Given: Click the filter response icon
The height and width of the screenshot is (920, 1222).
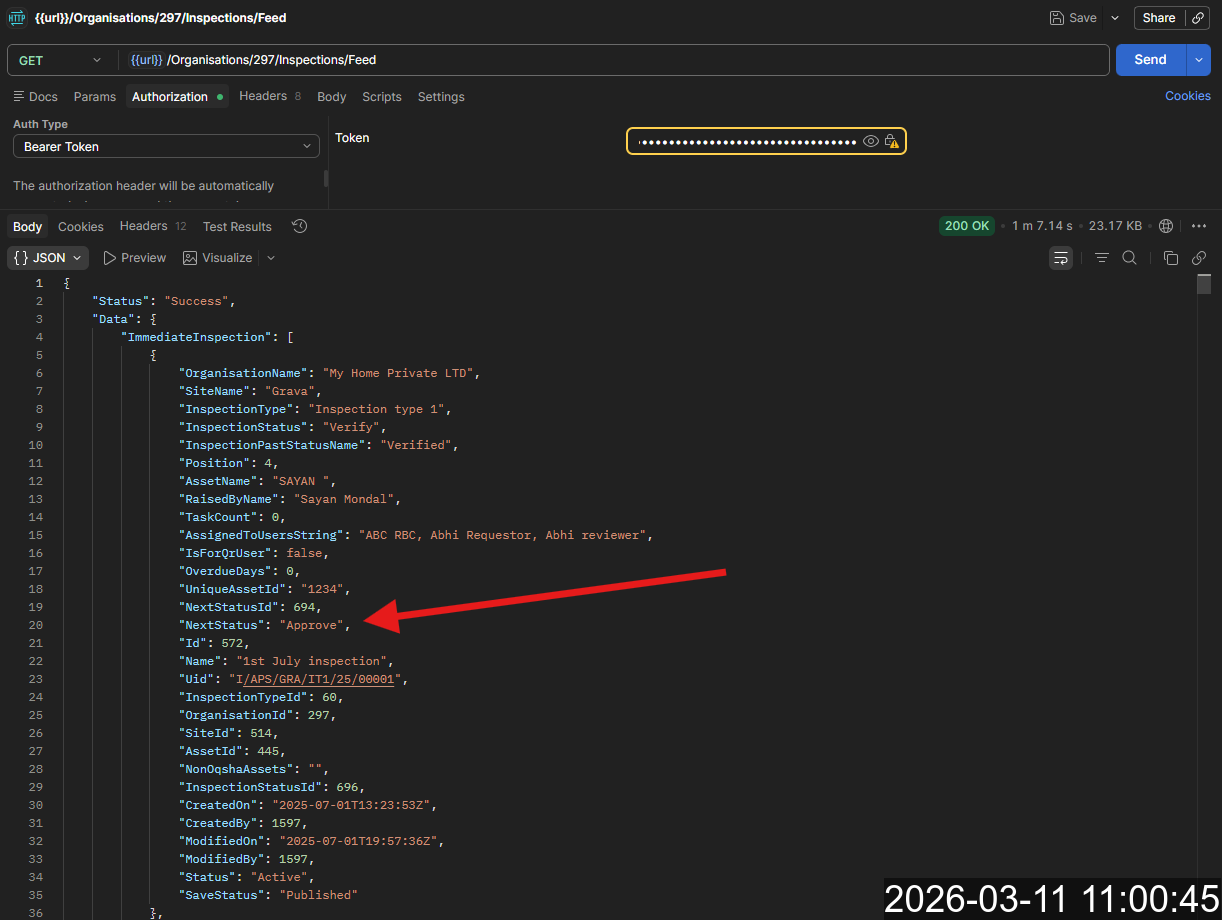Looking at the screenshot, I should [1101, 258].
